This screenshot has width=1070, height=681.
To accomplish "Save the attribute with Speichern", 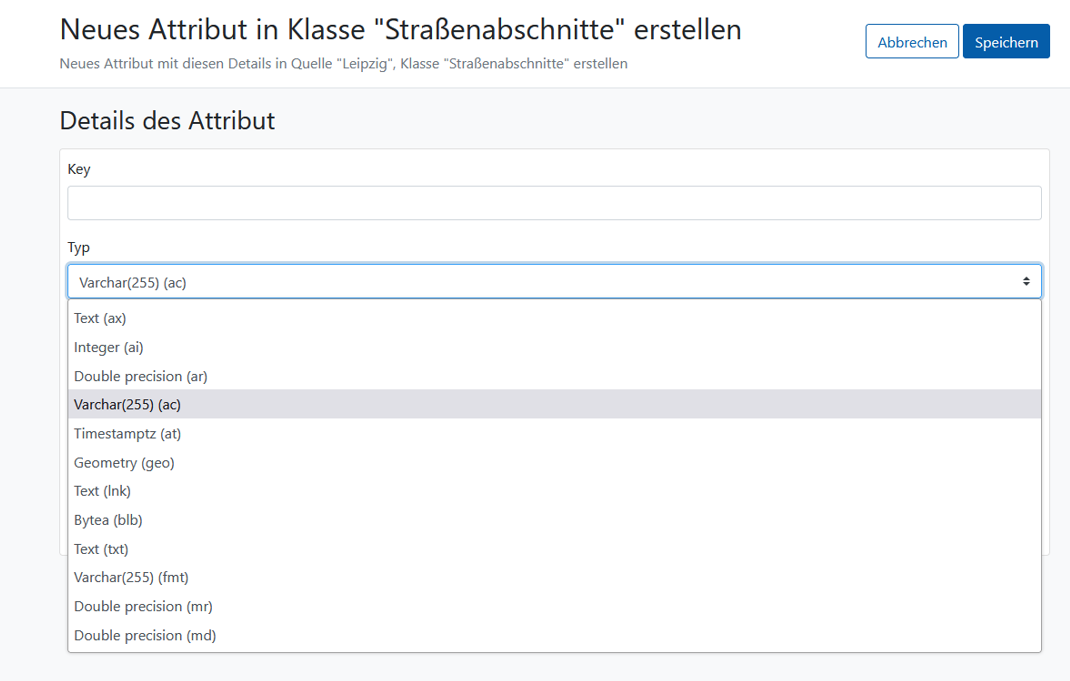I will click(x=1006, y=42).
